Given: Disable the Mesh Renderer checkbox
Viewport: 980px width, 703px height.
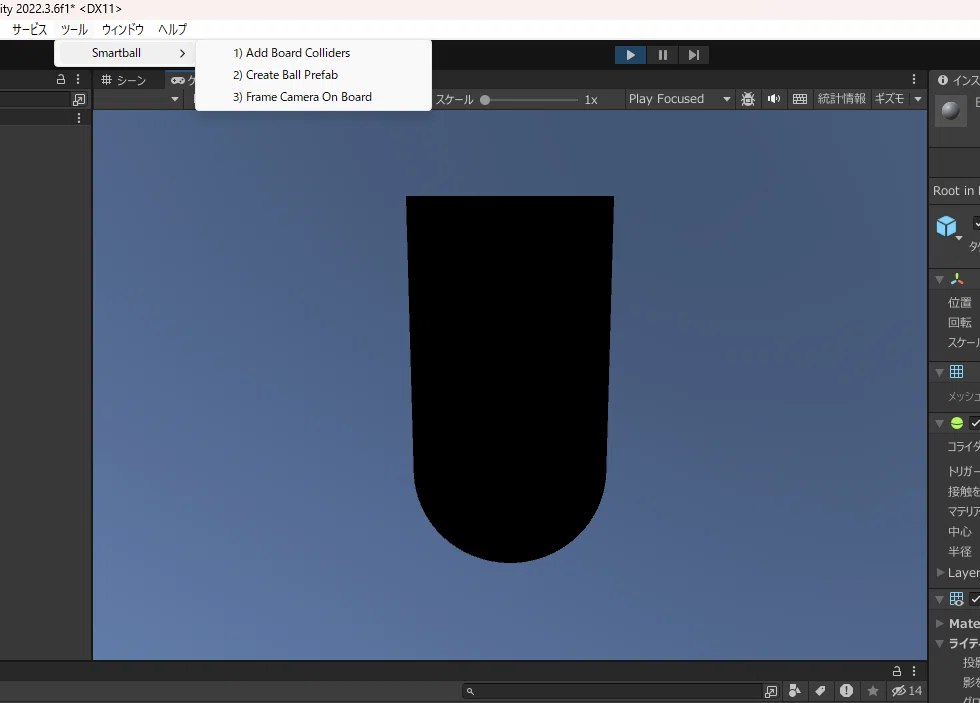Looking at the screenshot, I should (x=975, y=599).
